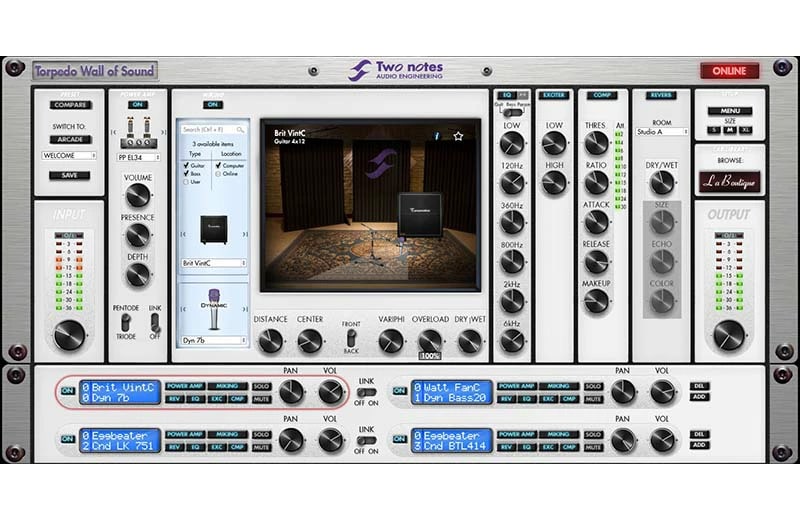Click the power amp VOLUME knob
This screenshot has width=800, height=520.
(x=138, y=195)
